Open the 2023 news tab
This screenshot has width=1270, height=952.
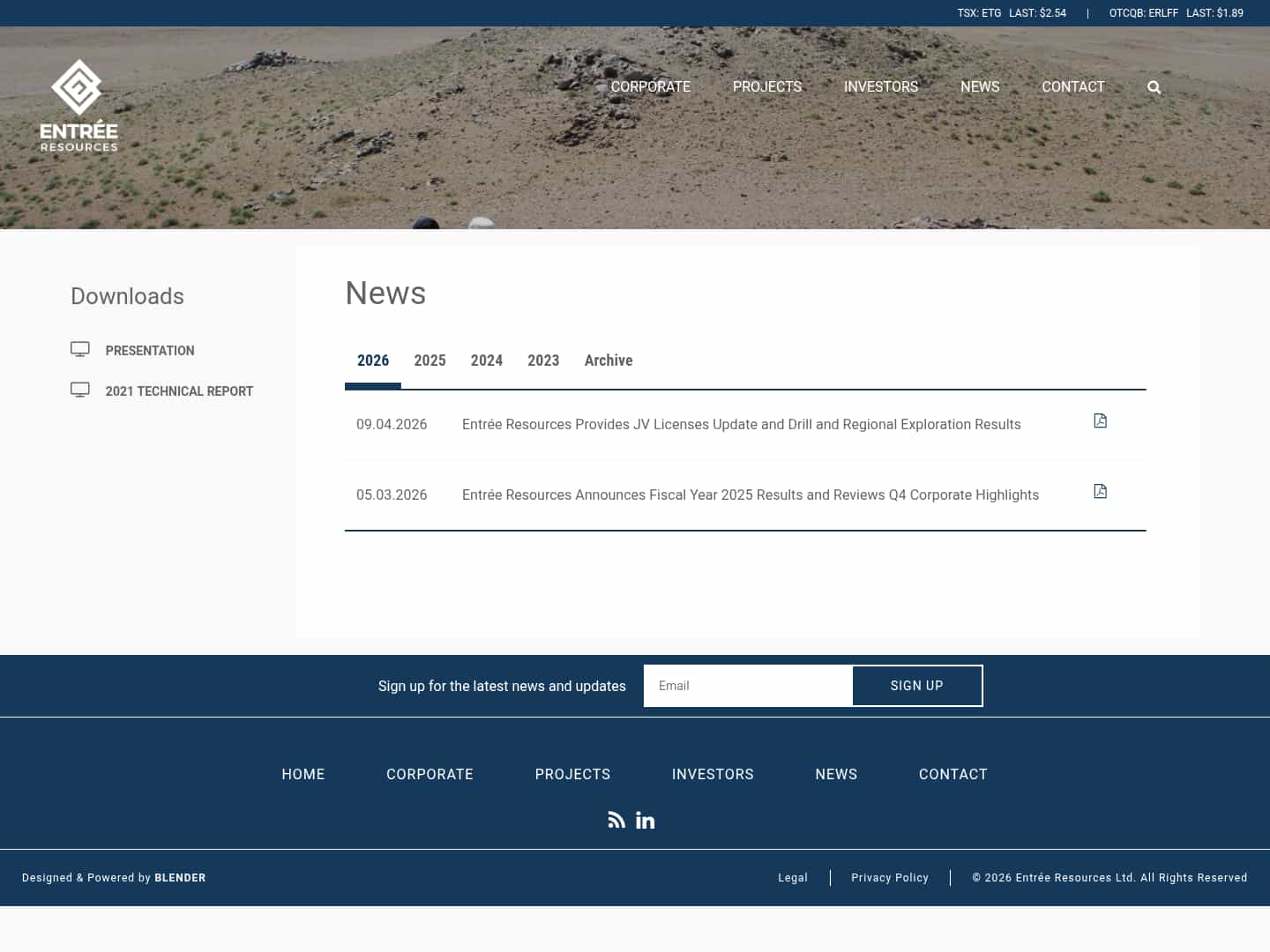click(543, 361)
